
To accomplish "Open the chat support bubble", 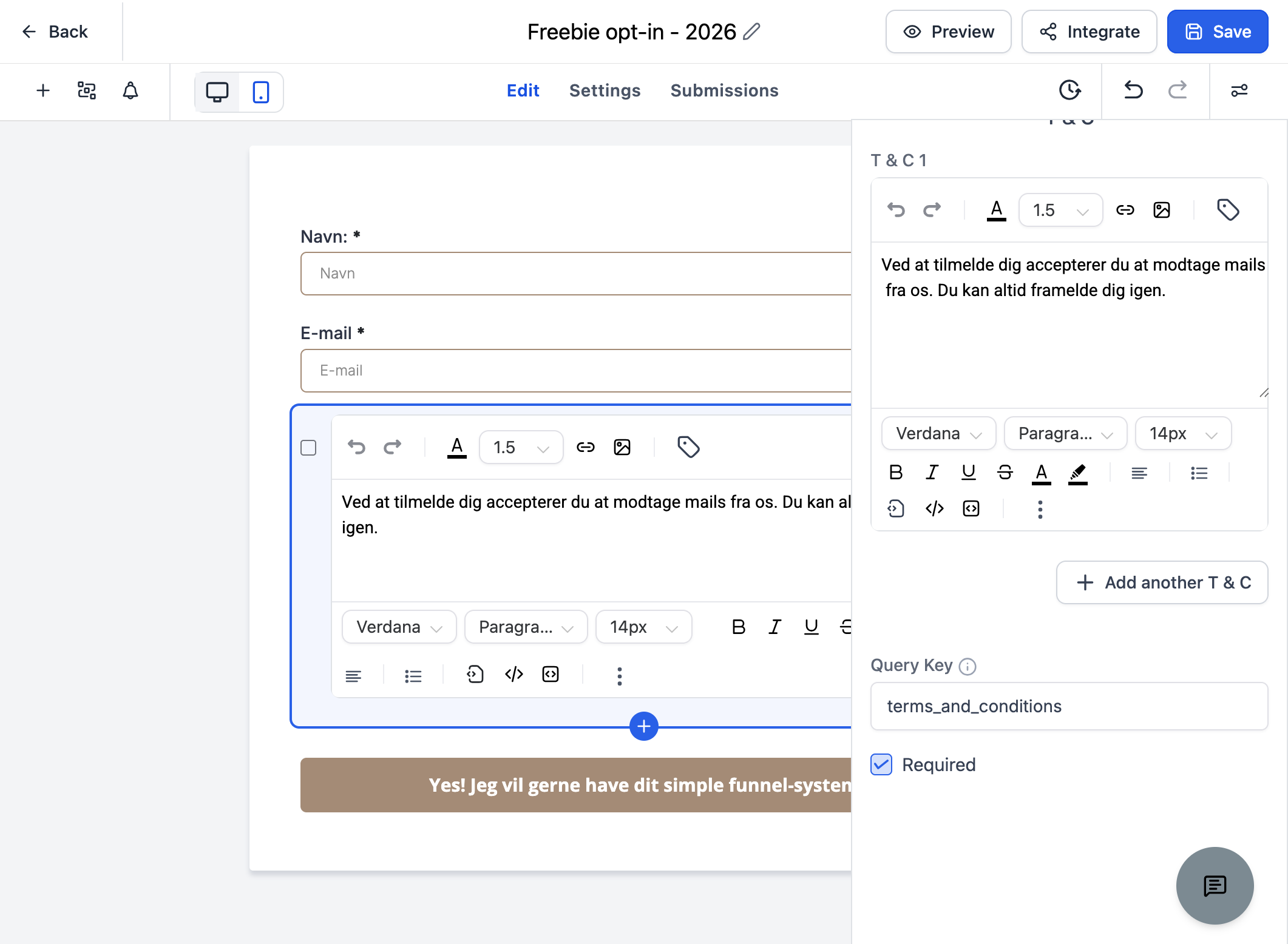I will click(x=1215, y=886).
